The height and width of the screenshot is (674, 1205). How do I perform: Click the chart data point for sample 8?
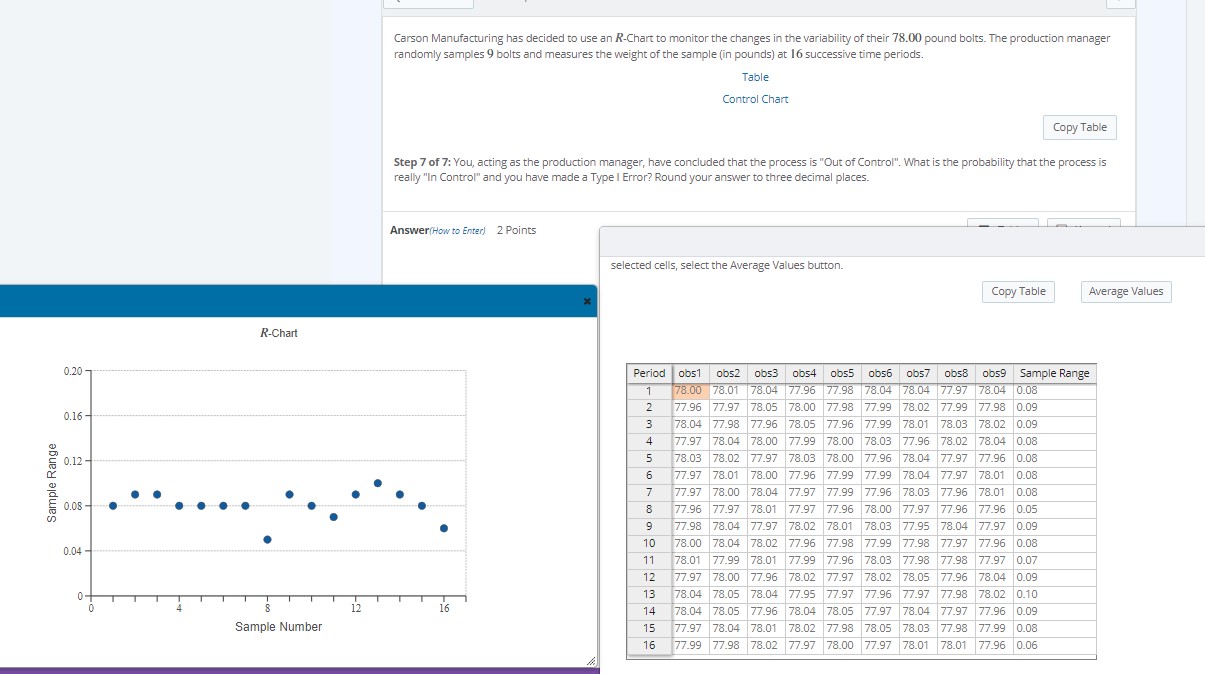coord(268,540)
